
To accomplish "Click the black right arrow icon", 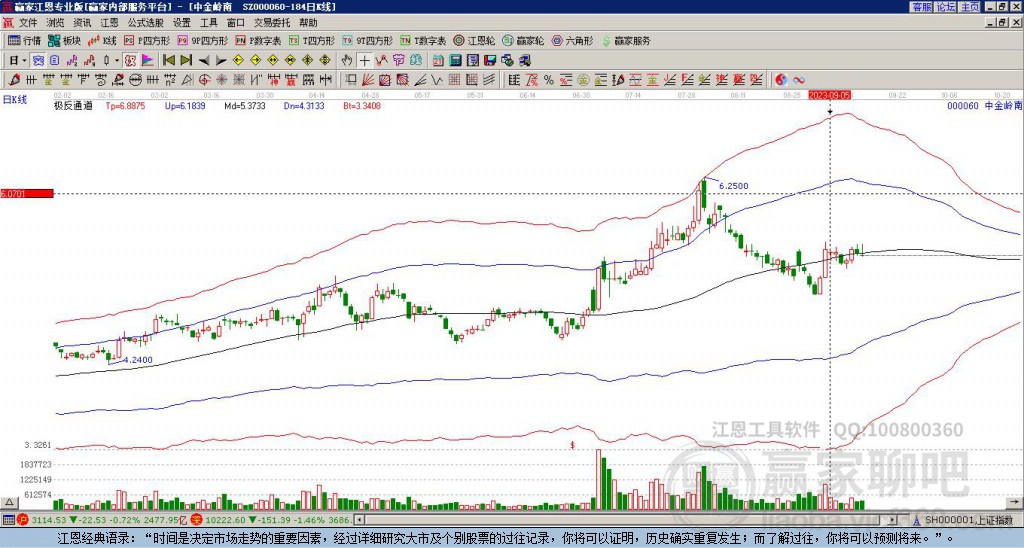I will pyautogui.click(x=221, y=61).
